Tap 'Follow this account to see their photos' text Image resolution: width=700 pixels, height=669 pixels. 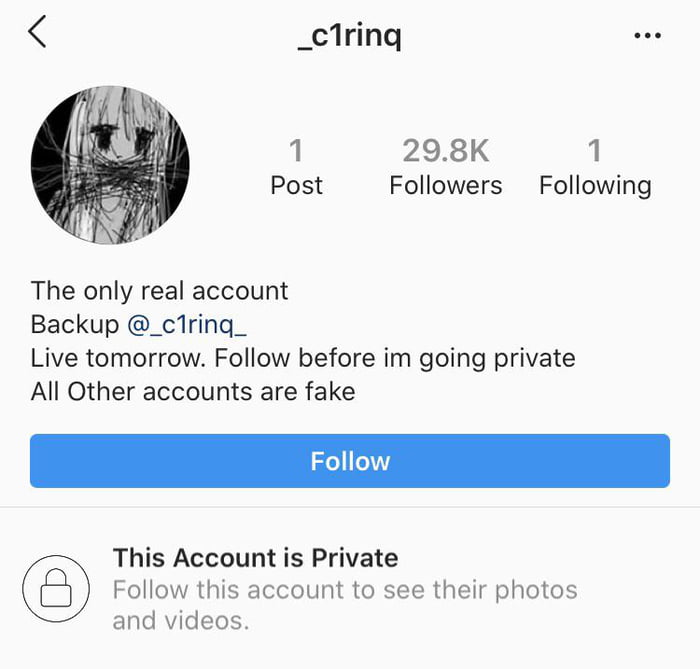pyautogui.click(x=344, y=589)
